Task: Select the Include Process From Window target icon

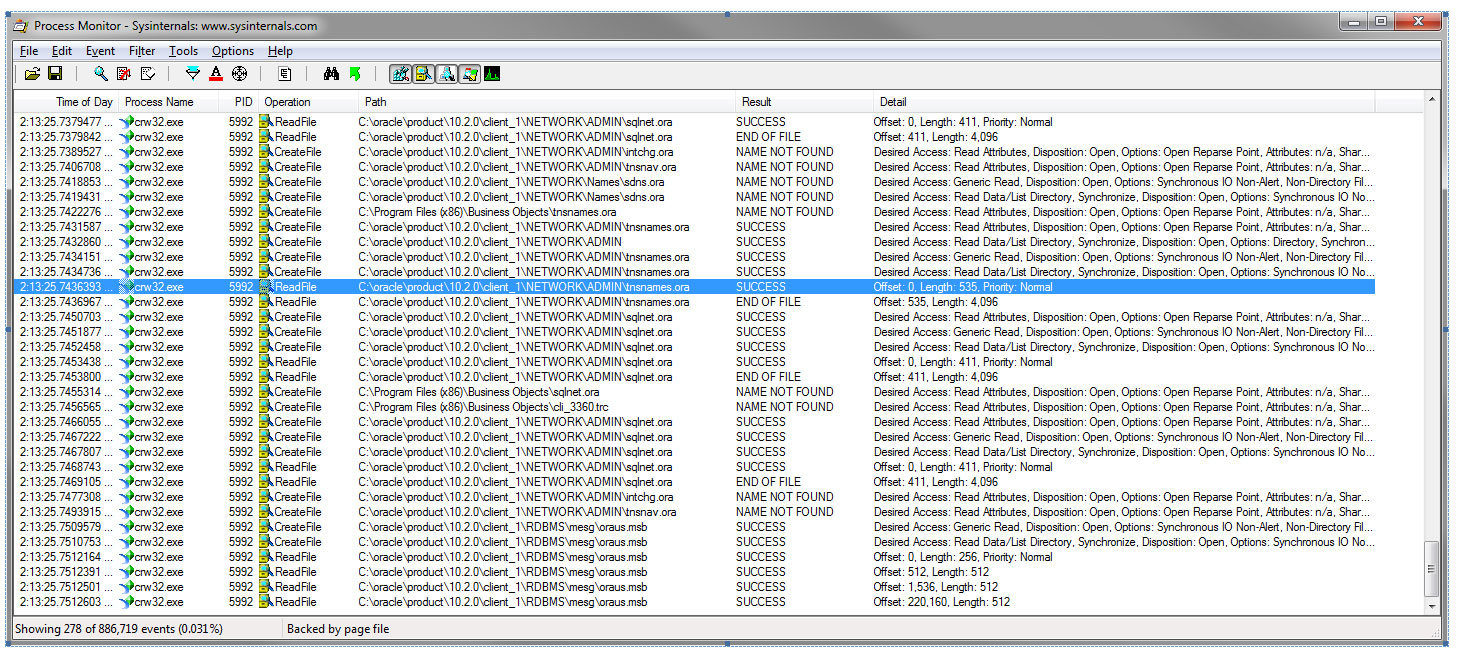Action: [239, 74]
